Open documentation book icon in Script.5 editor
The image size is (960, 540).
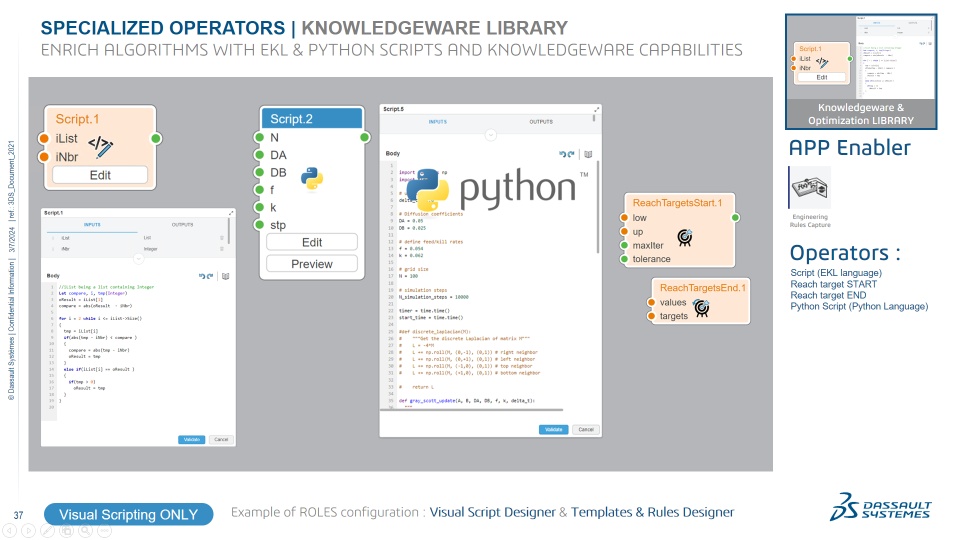tap(588, 154)
